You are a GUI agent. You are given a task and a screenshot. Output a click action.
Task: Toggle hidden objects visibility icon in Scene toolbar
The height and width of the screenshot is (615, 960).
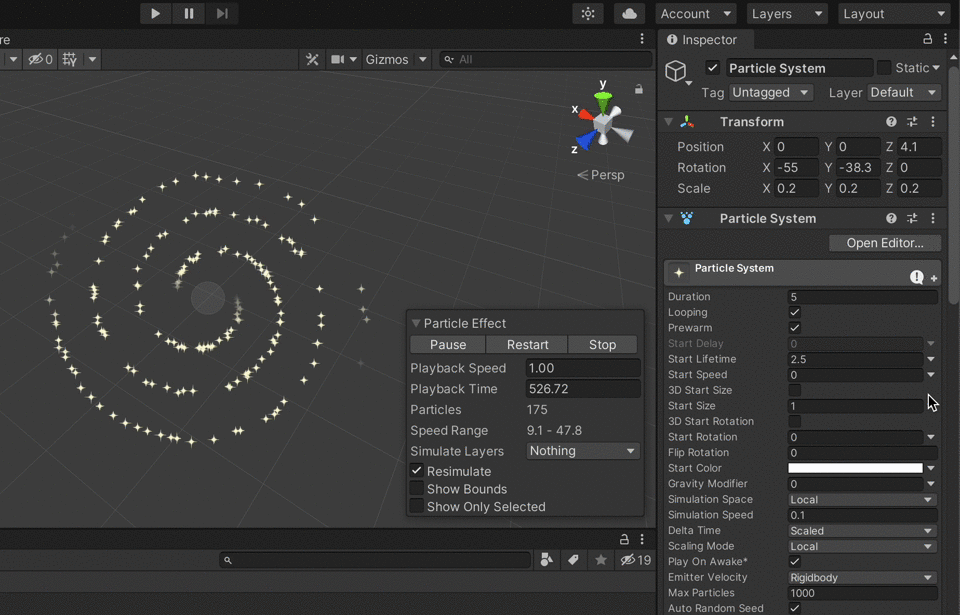[x=40, y=59]
